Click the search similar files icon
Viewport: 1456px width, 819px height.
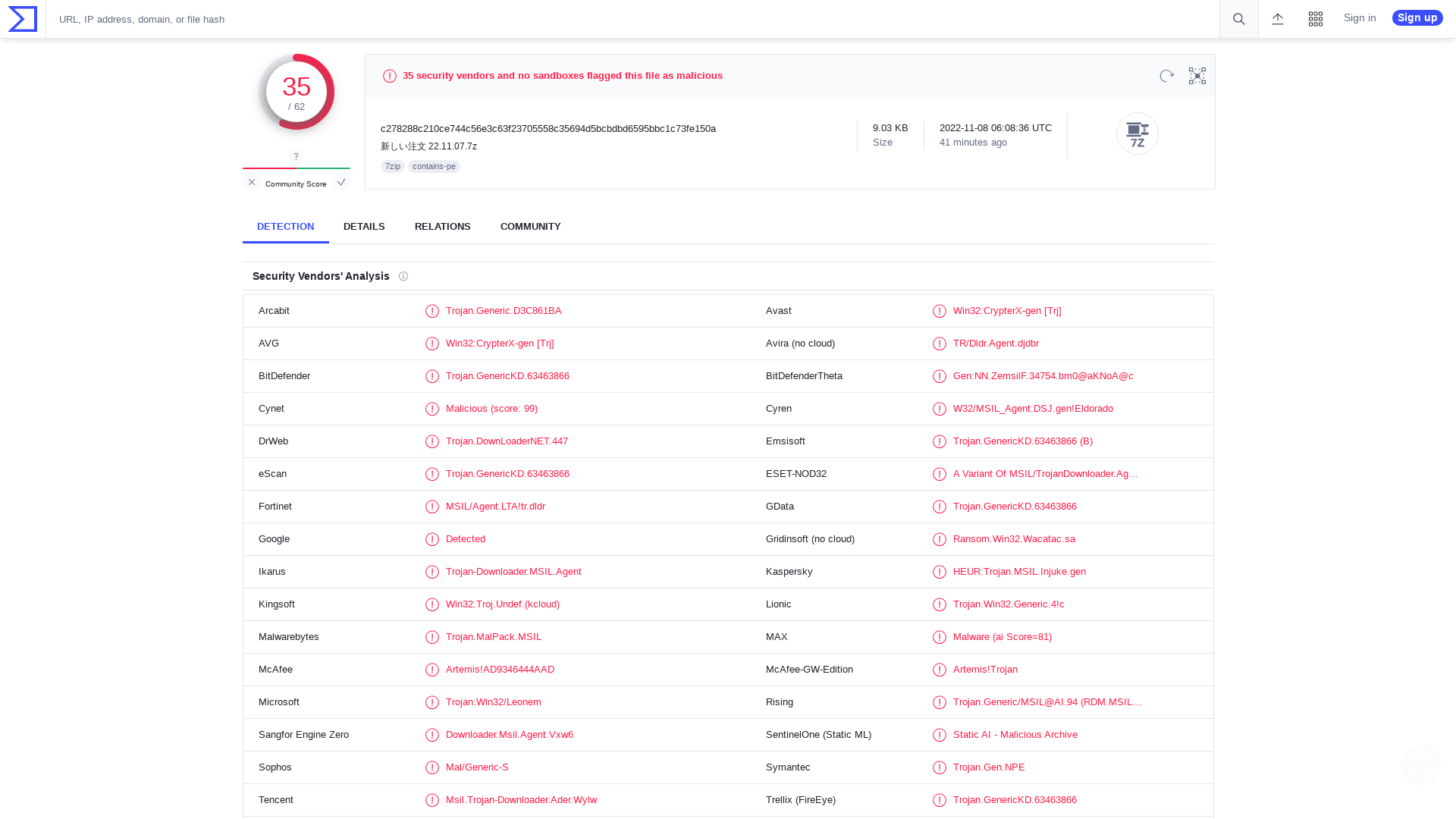pos(1197,76)
